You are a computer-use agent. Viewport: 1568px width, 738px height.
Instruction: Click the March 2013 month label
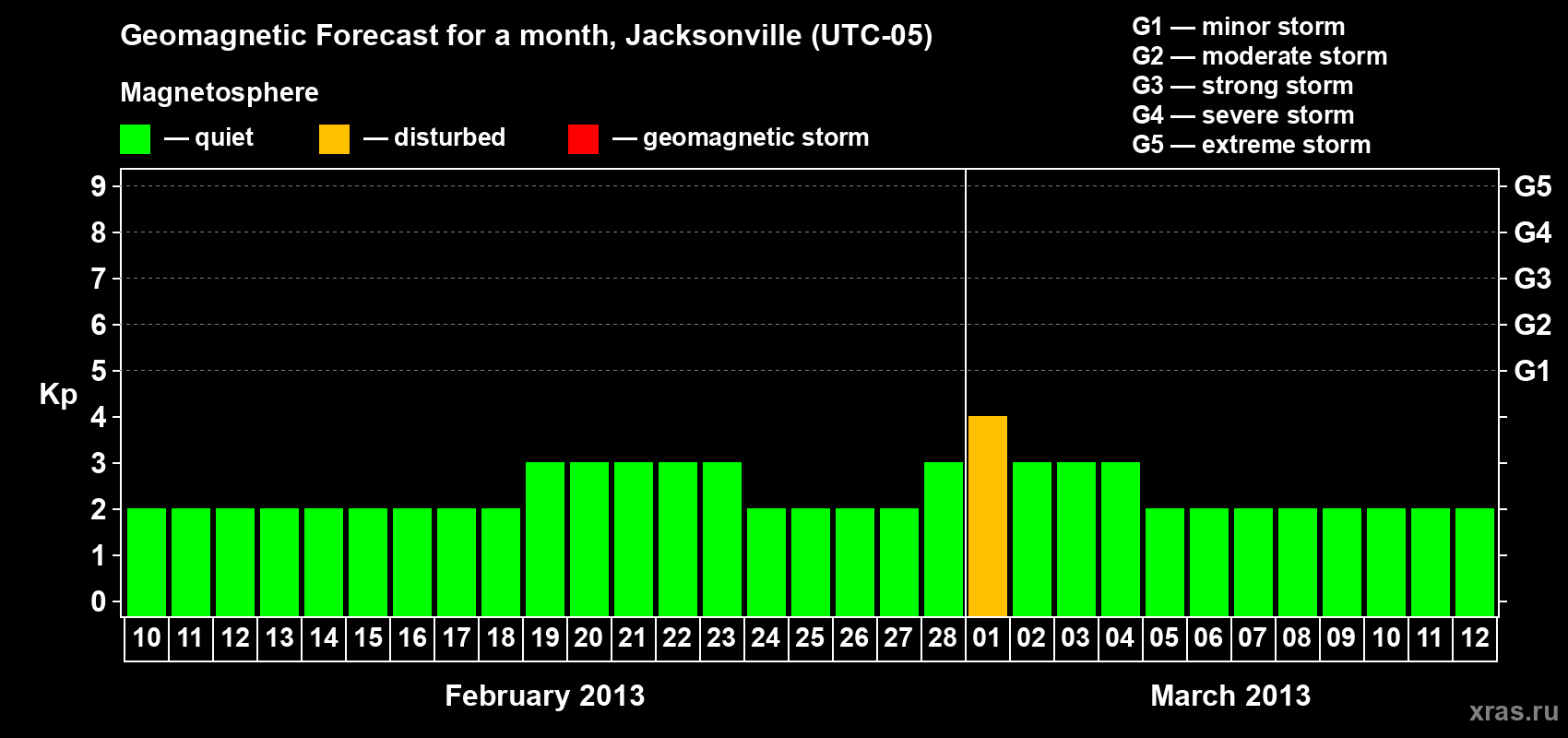pyautogui.click(x=1230, y=696)
